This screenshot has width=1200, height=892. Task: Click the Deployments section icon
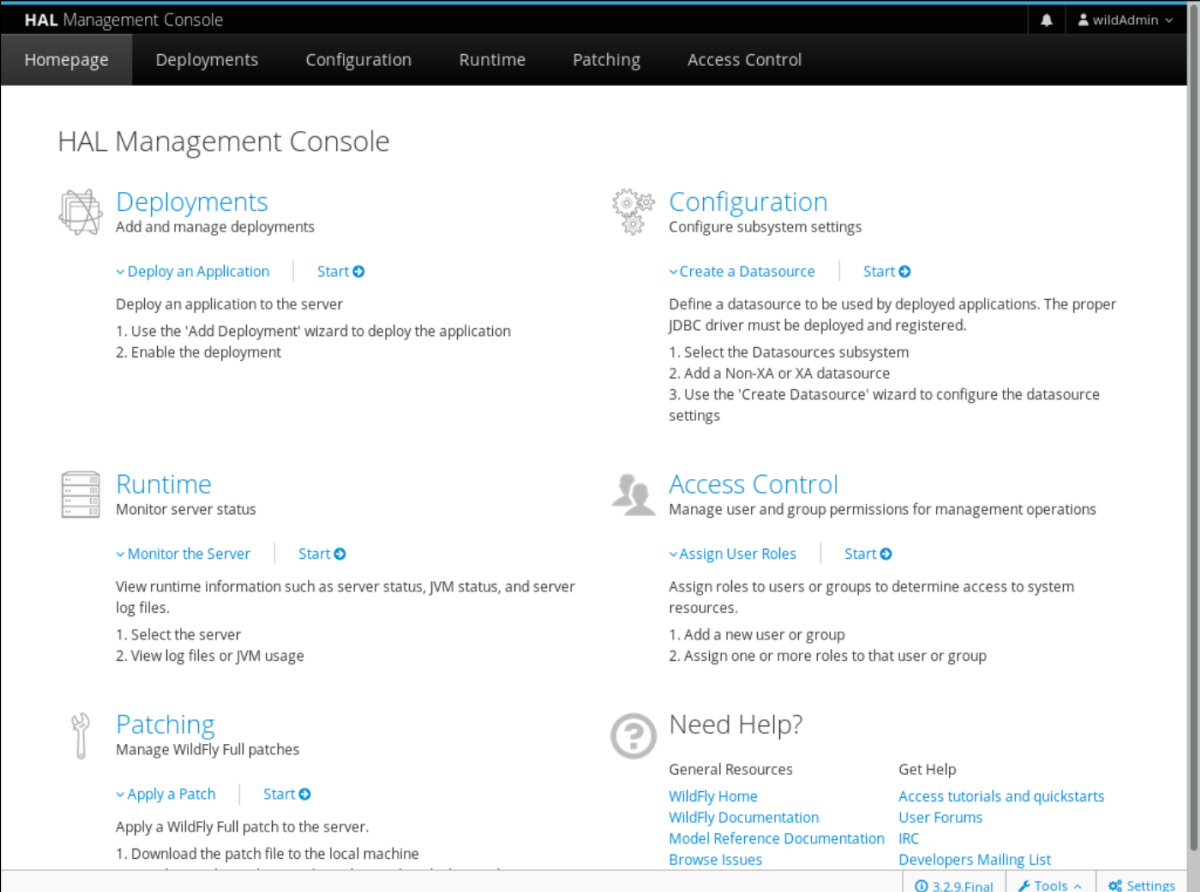(x=80, y=212)
